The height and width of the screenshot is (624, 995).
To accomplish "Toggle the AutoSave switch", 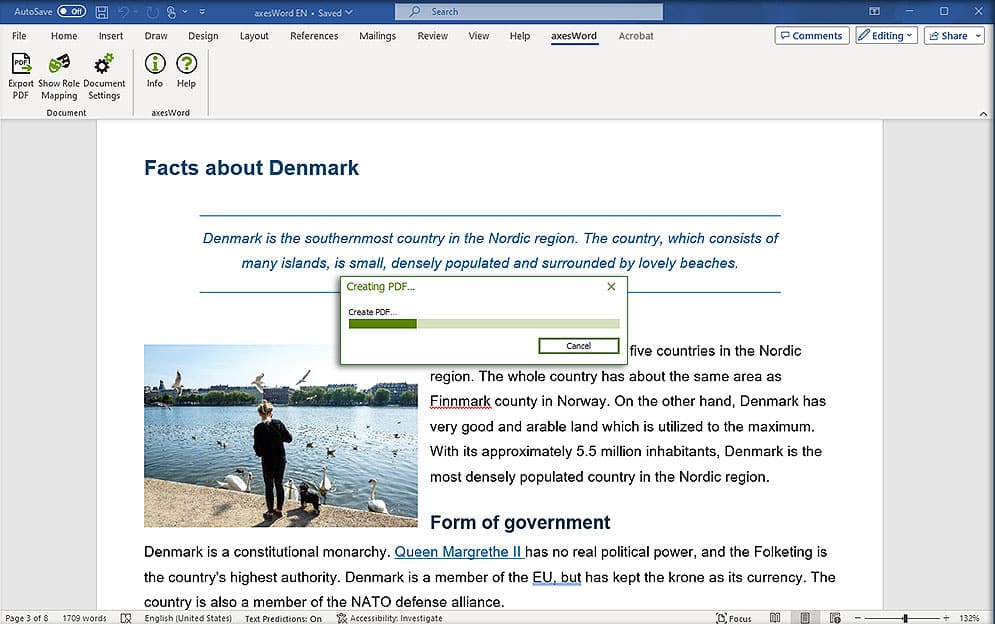I will (x=71, y=12).
